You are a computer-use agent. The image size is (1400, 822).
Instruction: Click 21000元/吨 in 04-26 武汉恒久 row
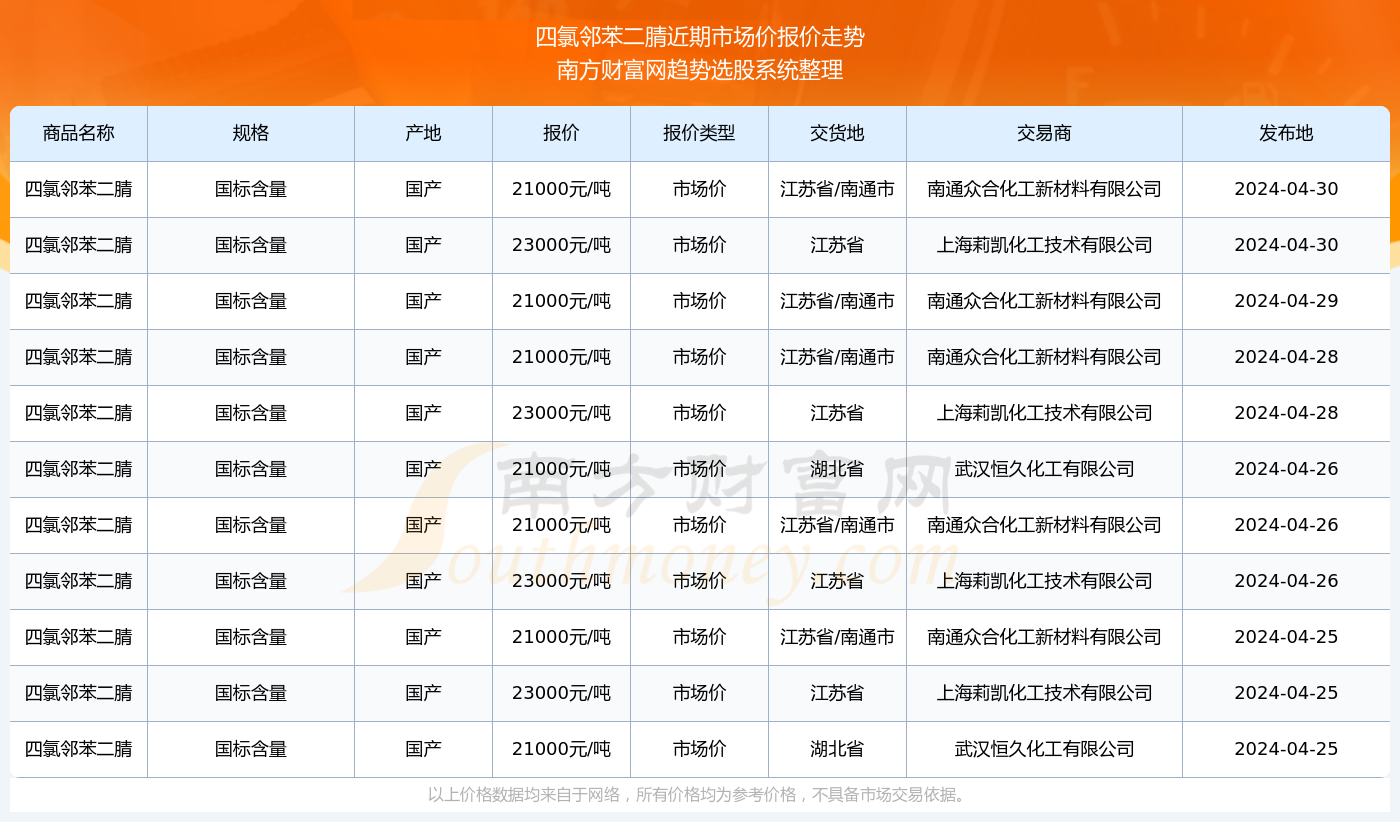[561, 469]
